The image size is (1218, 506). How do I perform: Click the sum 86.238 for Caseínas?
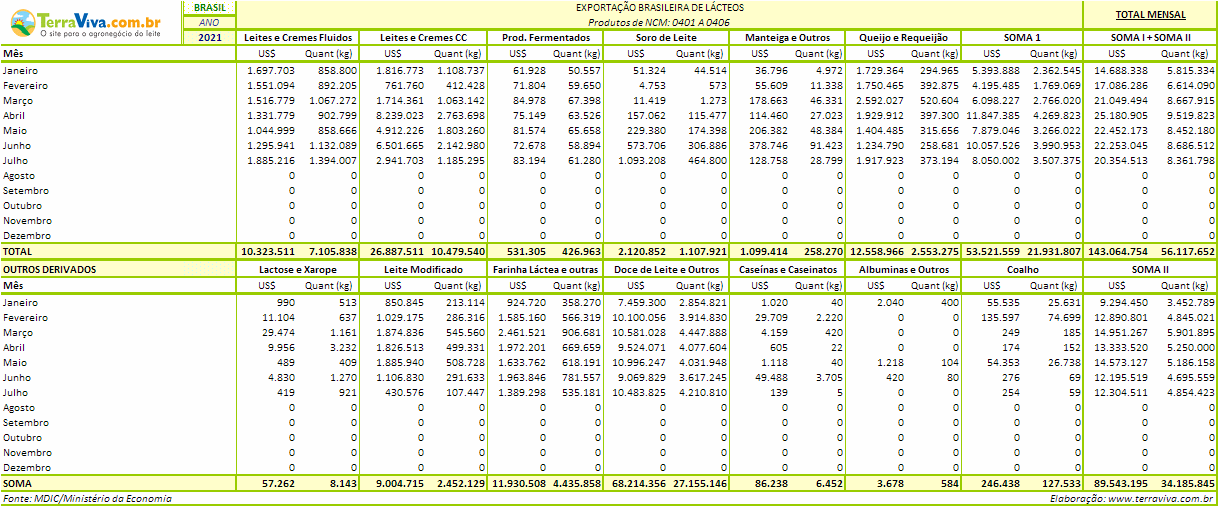coord(771,484)
